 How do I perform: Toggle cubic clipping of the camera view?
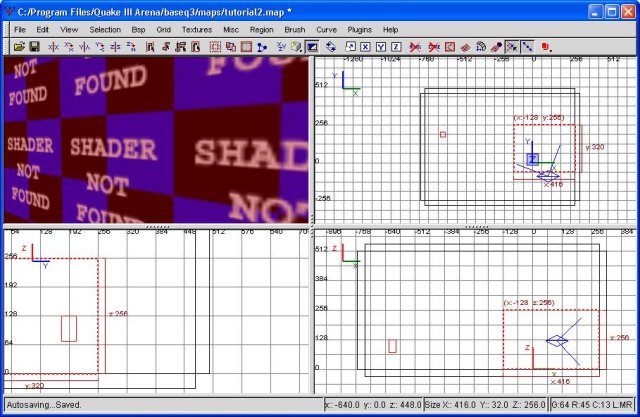click(312, 47)
